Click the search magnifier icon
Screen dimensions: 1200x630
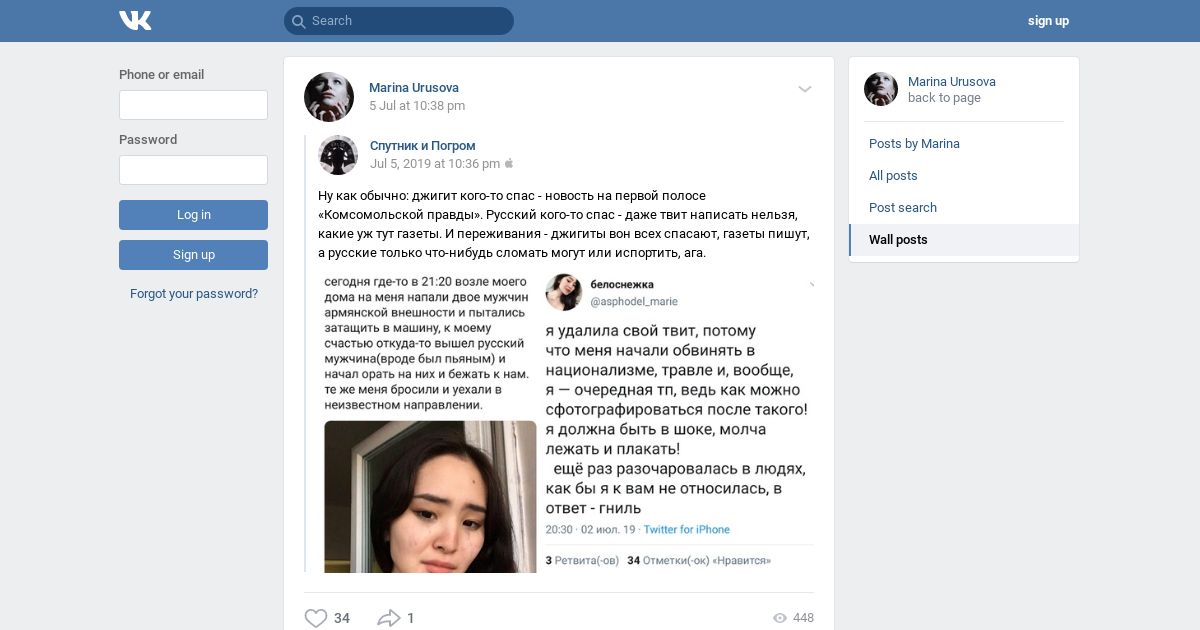(298, 21)
